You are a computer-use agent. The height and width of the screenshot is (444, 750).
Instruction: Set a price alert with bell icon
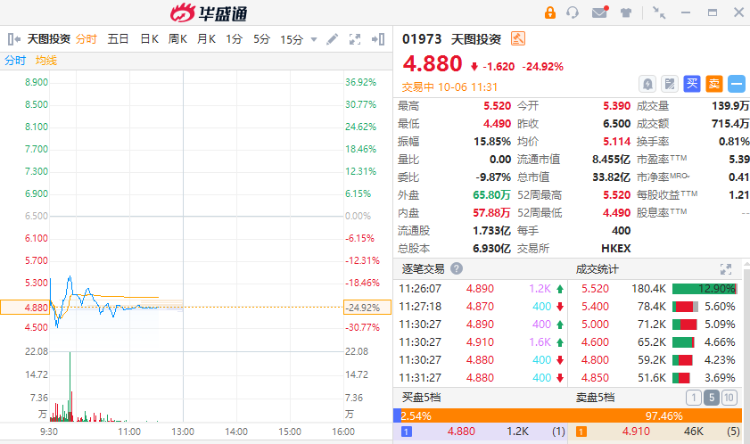[x=647, y=84]
